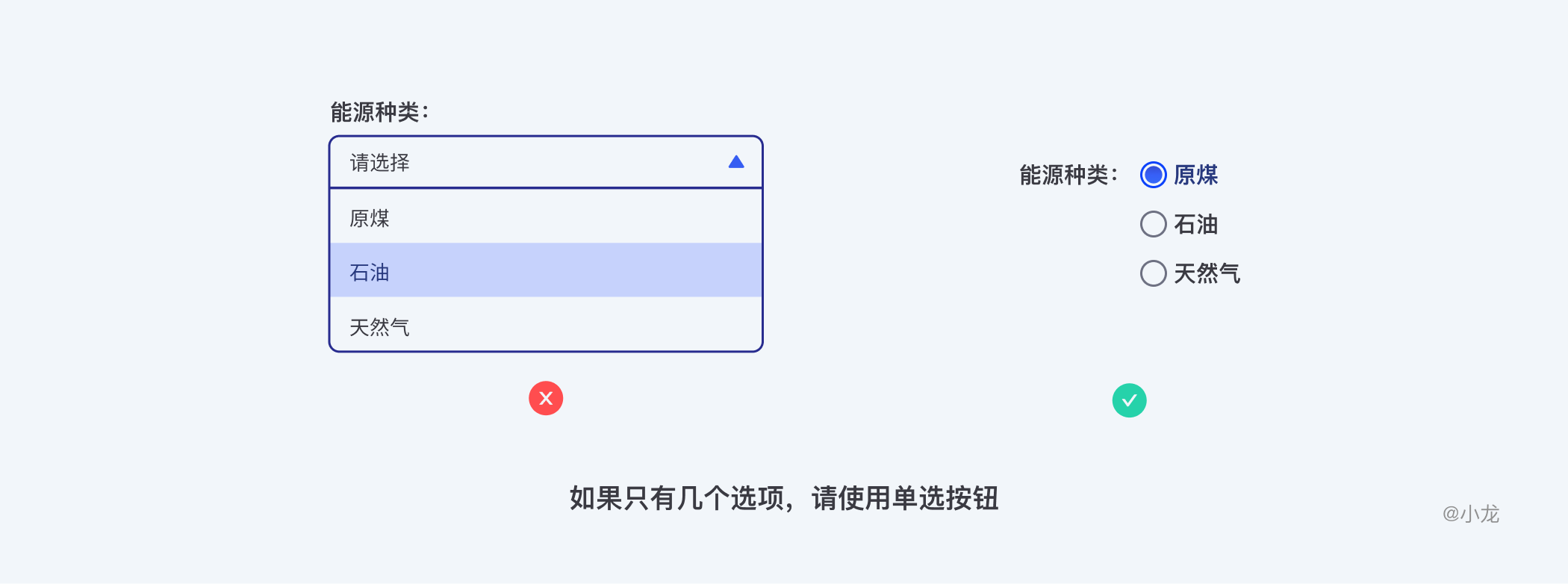The height and width of the screenshot is (584, 1568).
Task: Click the 请选择 placeholder text
Action: pos(379,162)
